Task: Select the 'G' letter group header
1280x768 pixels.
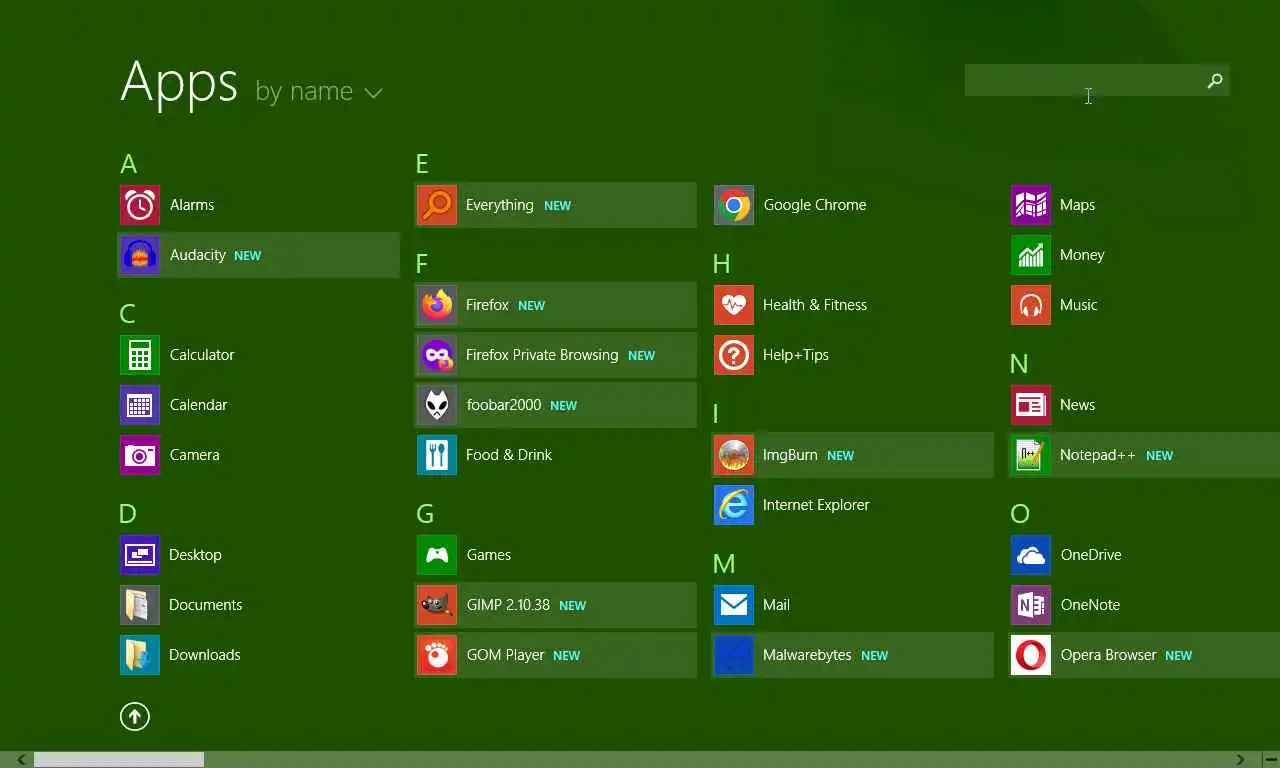Action: click(x=425, y=514)
